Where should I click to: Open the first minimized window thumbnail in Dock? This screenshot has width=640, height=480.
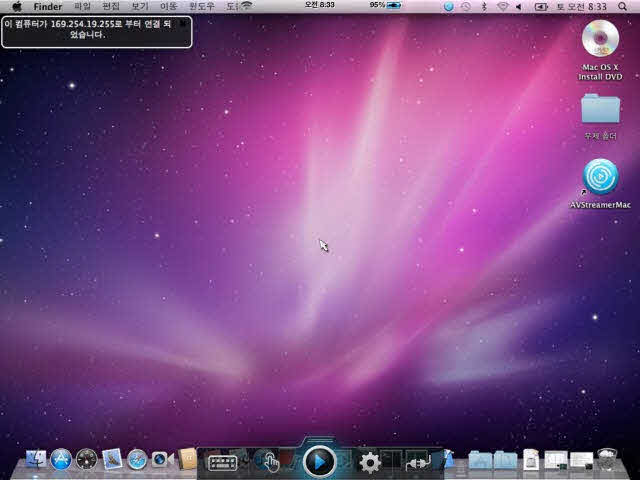(x=556, y=460)
